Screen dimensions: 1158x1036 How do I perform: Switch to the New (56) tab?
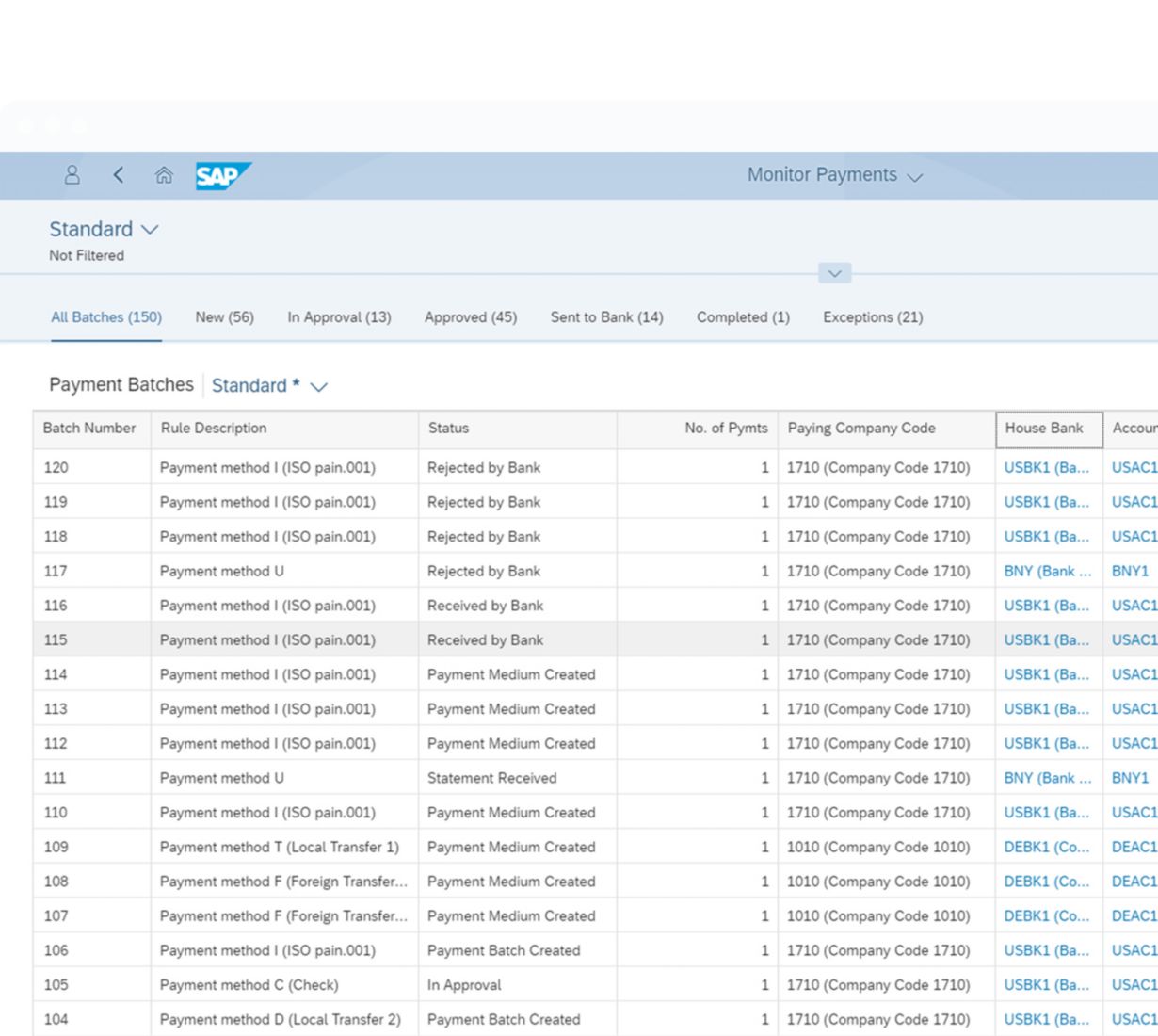(x=224, y=317)
